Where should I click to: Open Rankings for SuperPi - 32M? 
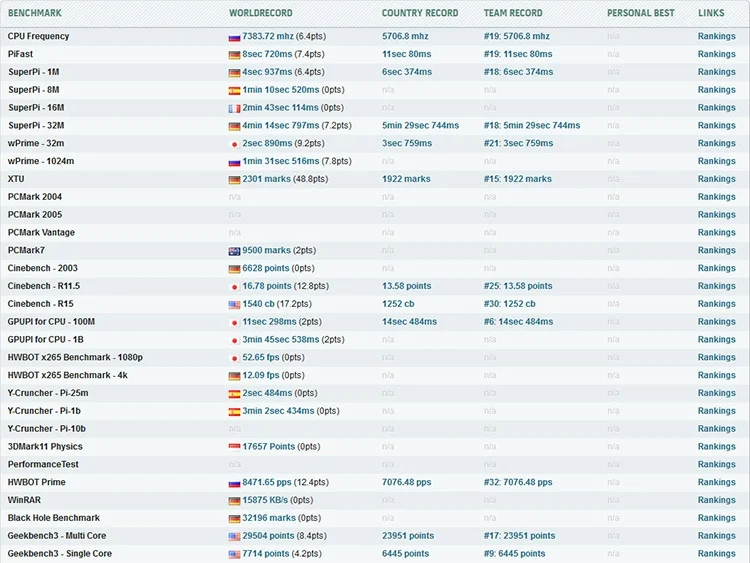tap(717, 125)
